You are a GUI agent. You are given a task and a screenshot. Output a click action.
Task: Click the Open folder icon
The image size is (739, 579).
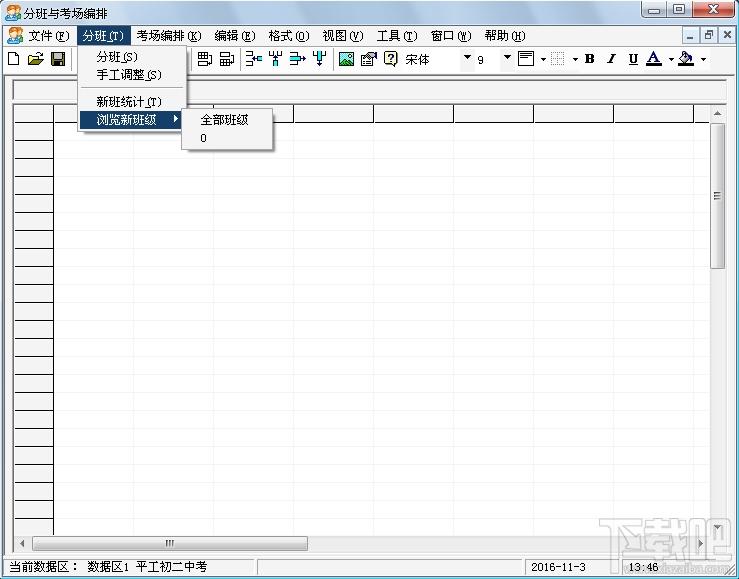click(35, 59)
